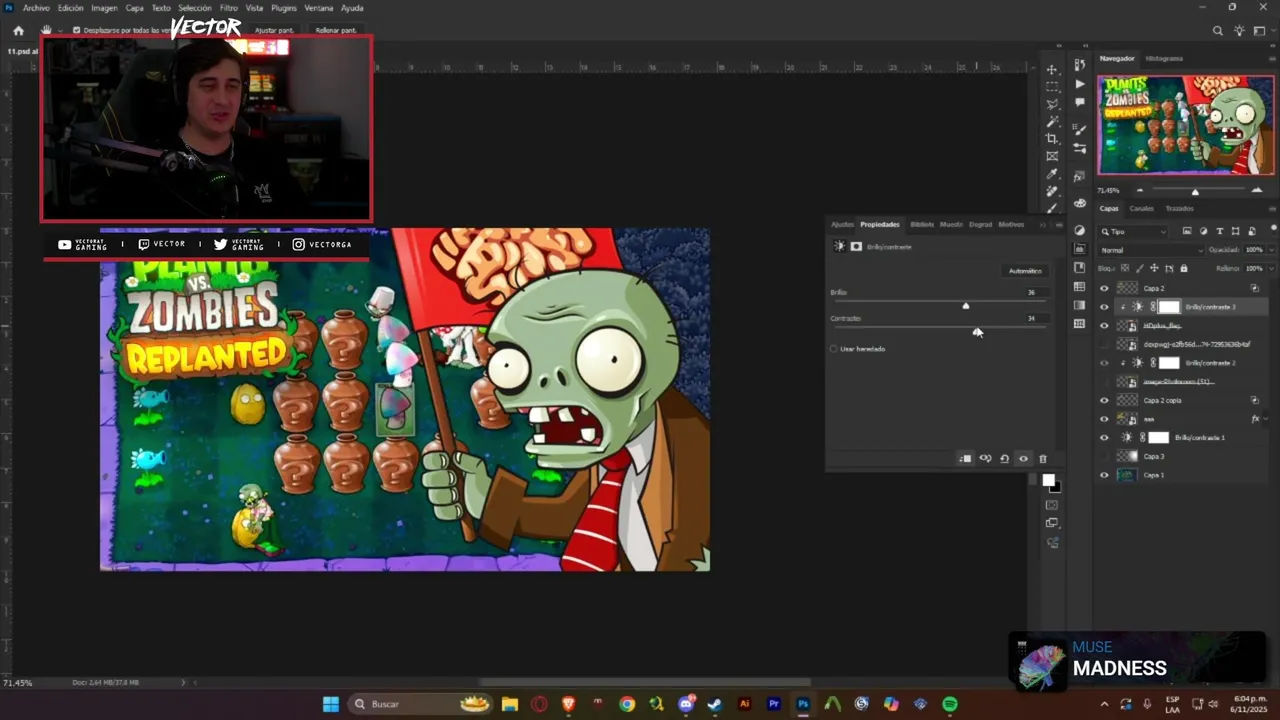This screenshot has height=720, width=1280.
Task: Open the Filtro menu
Action: click(x=229, y=8)
